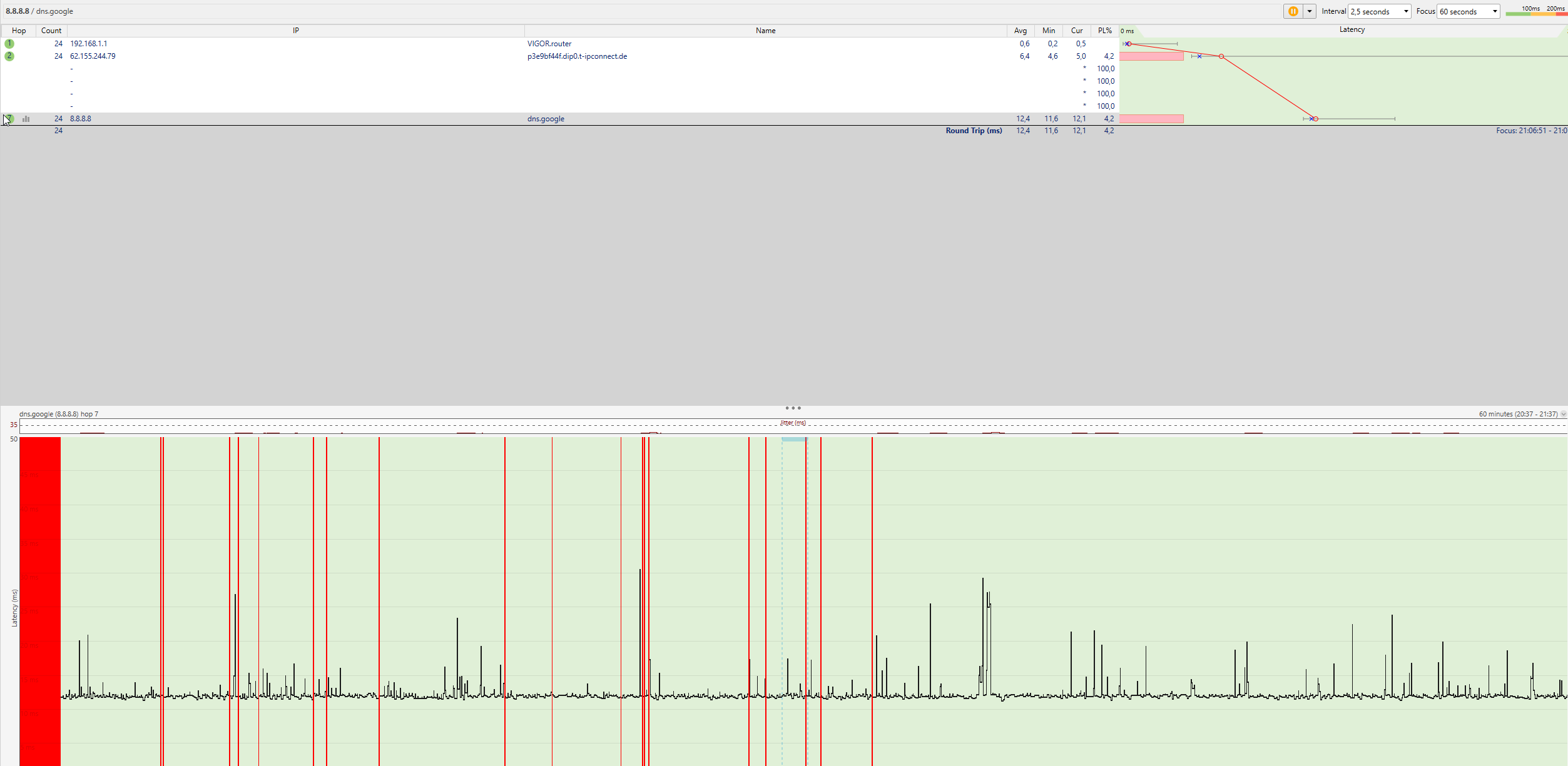Toggle the timeline graph icon for hop 7
1568x766 pixels.
coord(26,119)
